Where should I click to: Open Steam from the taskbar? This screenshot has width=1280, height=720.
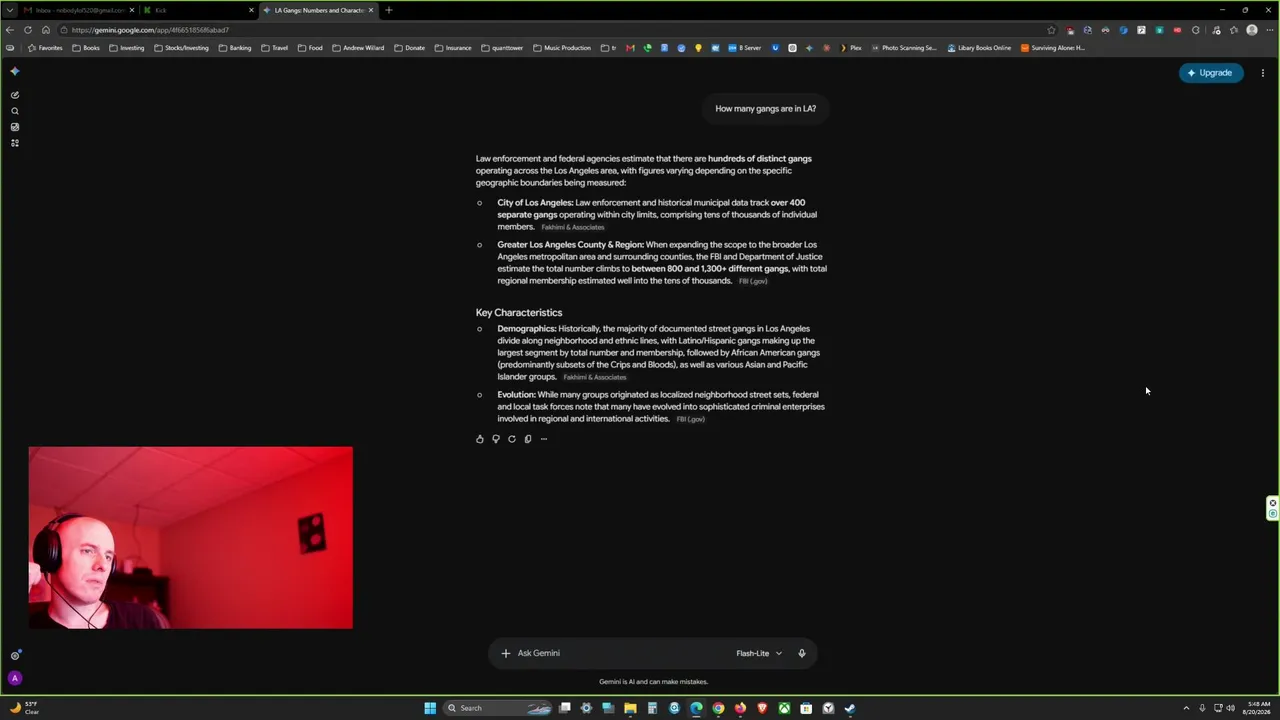click(x=850, y=708)
